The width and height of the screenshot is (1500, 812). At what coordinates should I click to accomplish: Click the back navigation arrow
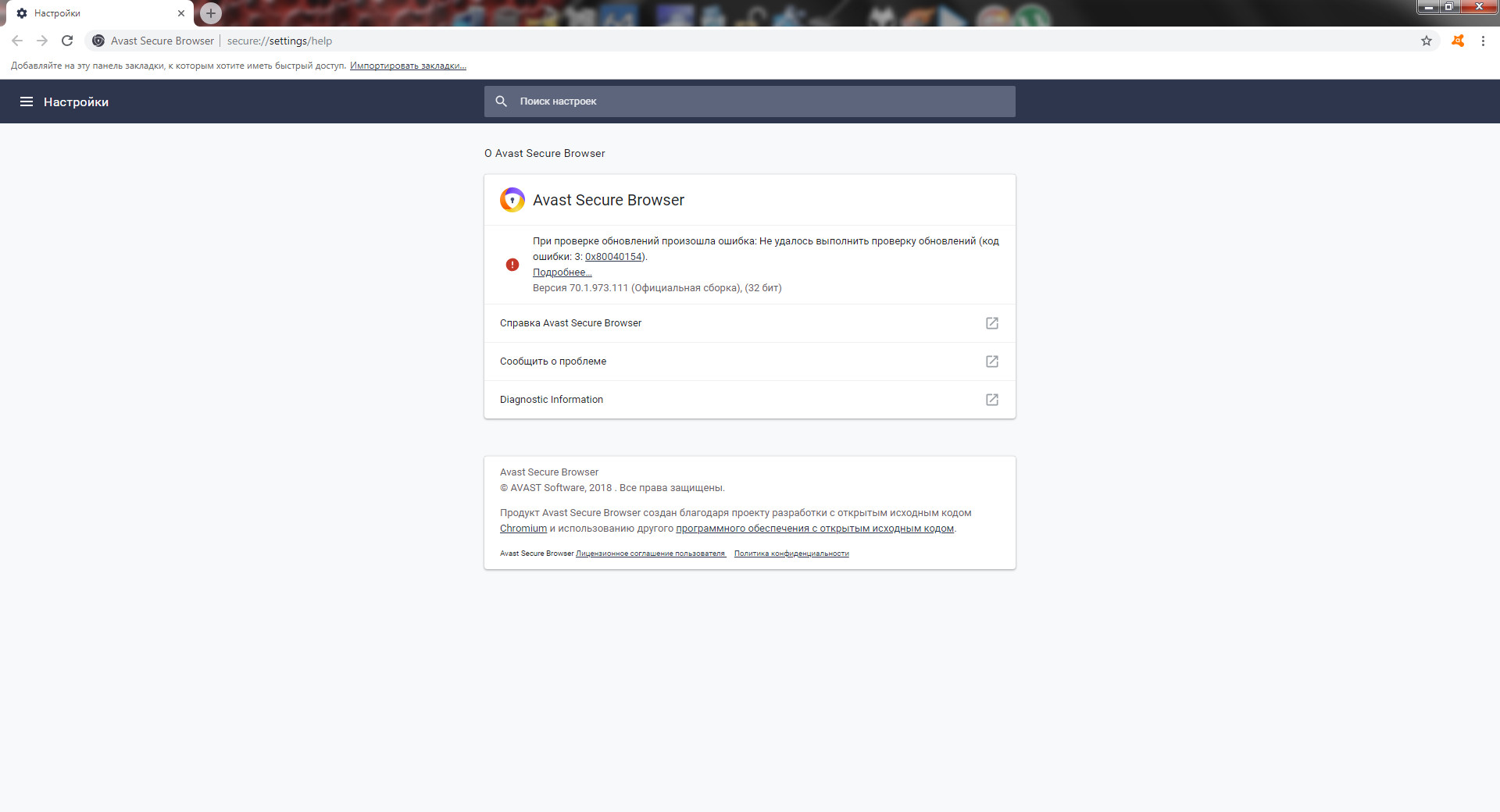point(17,41)
